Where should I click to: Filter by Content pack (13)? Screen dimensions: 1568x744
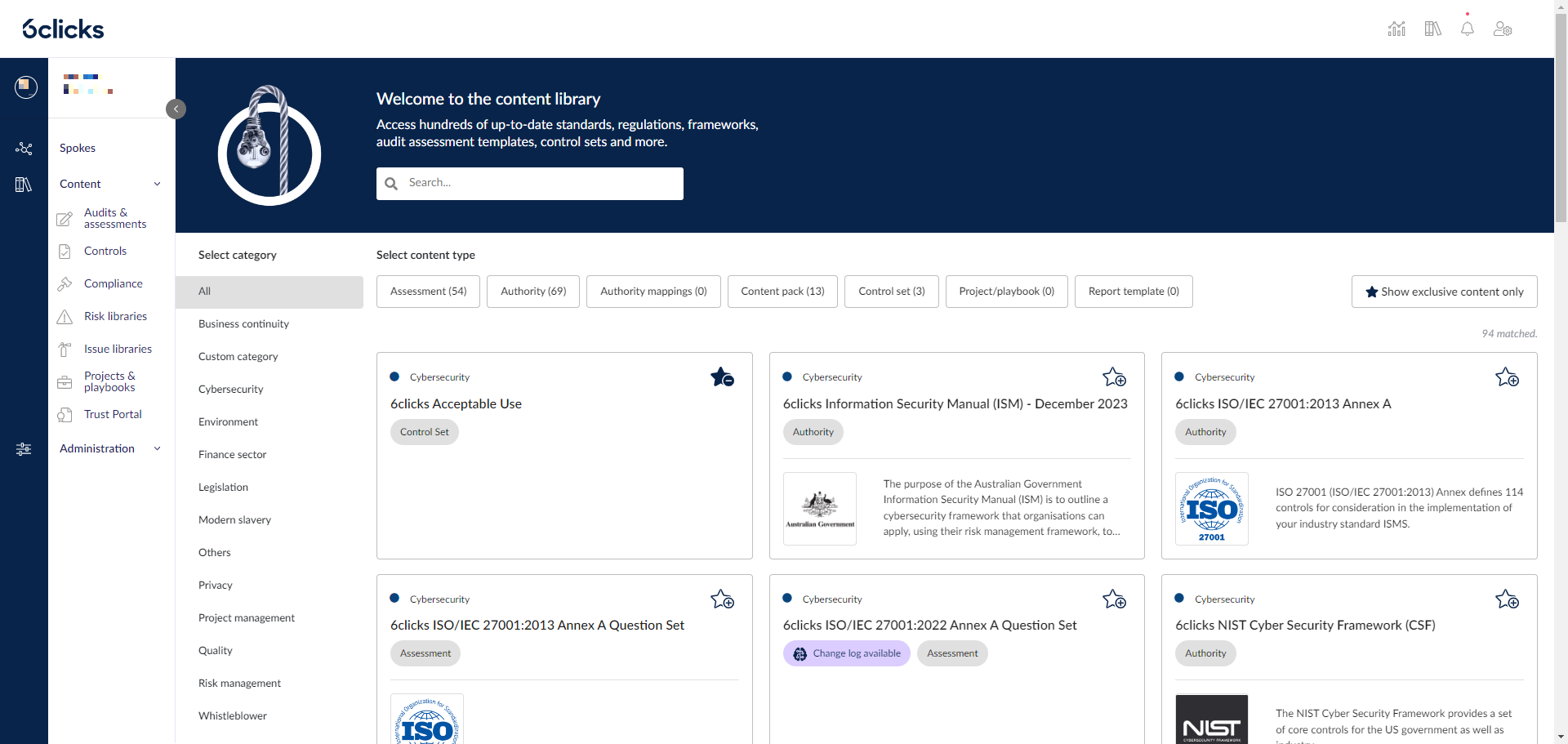[x=782, y=292]
